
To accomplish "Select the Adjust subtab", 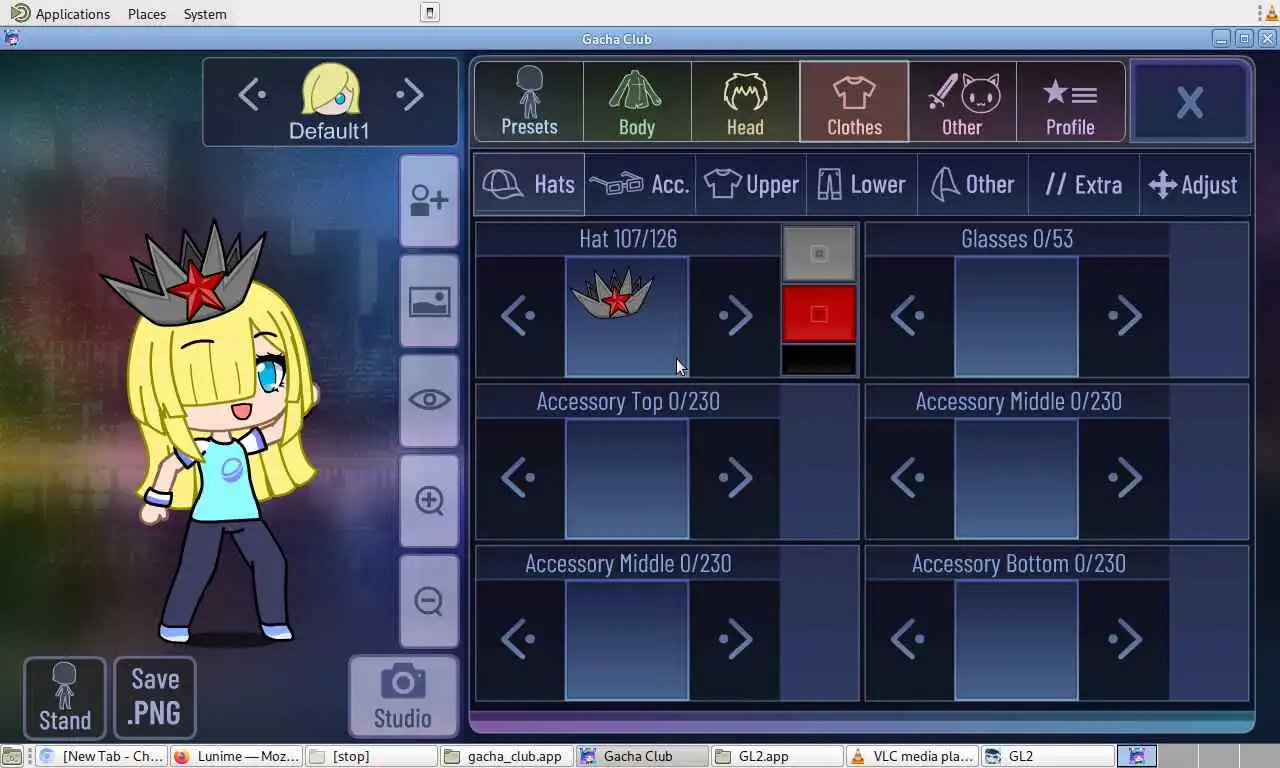I will click(x=1195, y=184).
